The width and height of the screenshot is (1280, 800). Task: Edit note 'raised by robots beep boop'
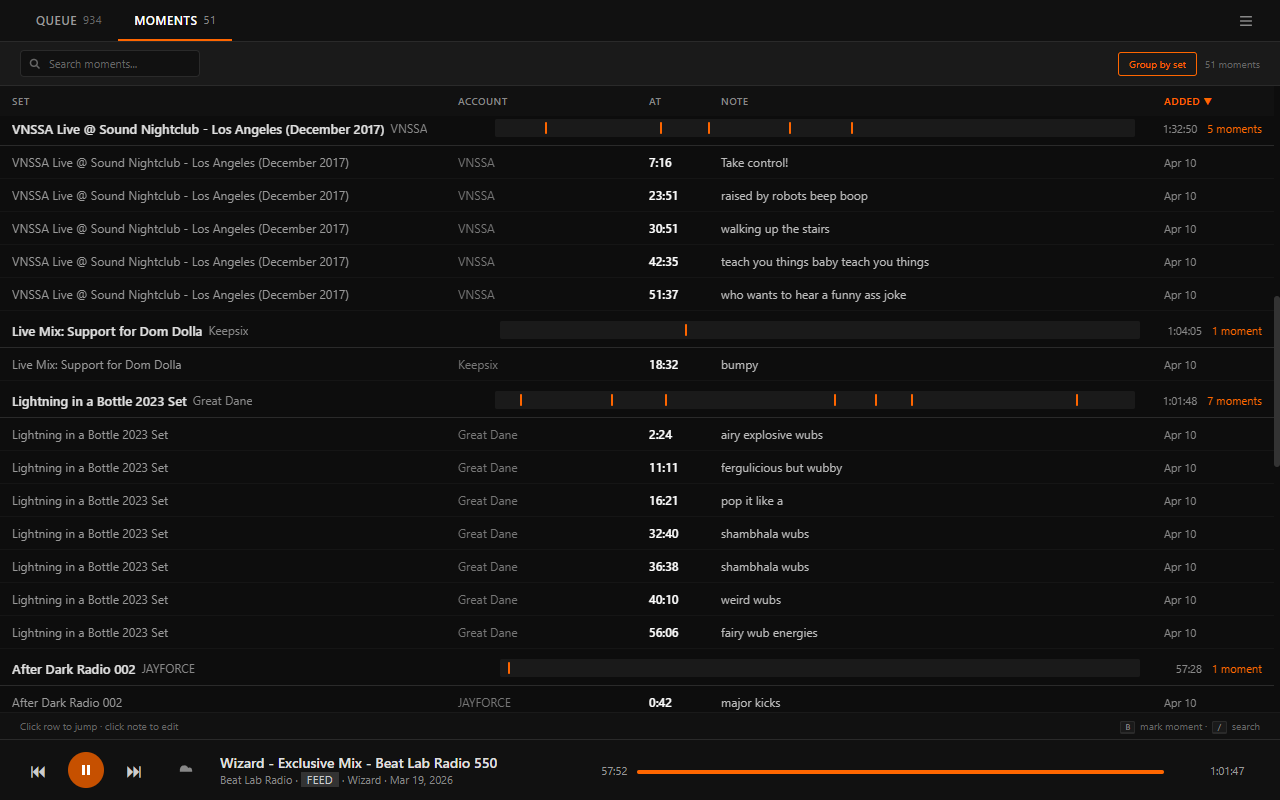(794, 196)
